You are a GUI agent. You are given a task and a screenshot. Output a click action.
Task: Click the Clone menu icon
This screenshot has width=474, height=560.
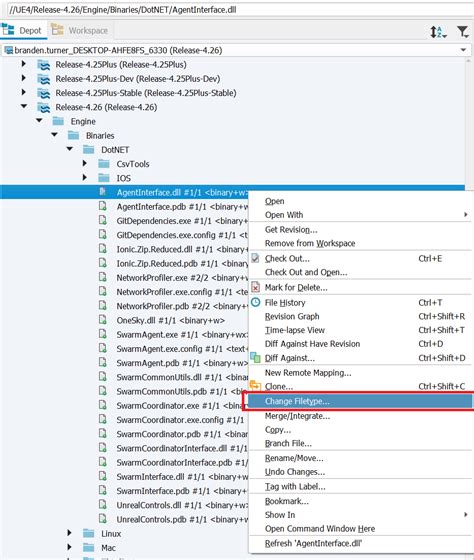pos(255,385)
